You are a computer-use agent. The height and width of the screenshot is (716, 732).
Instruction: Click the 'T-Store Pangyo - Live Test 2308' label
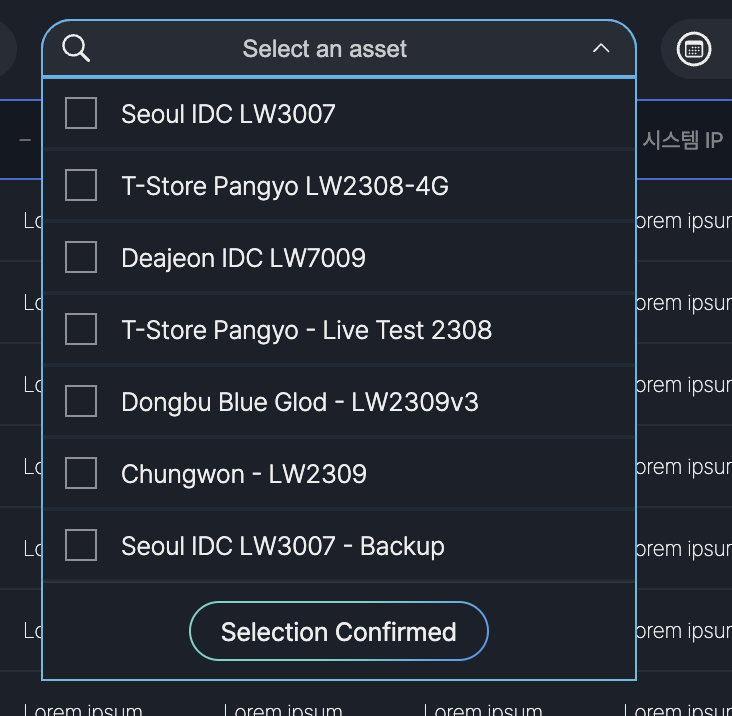(306, 330)
